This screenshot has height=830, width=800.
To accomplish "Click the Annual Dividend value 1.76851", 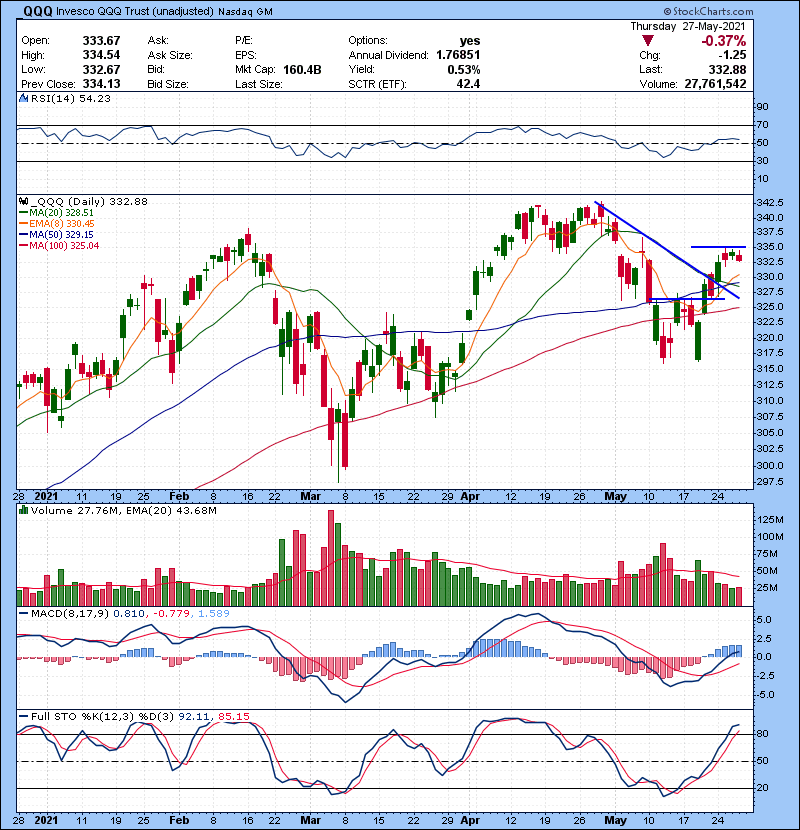I will click(x=458, y=55).
